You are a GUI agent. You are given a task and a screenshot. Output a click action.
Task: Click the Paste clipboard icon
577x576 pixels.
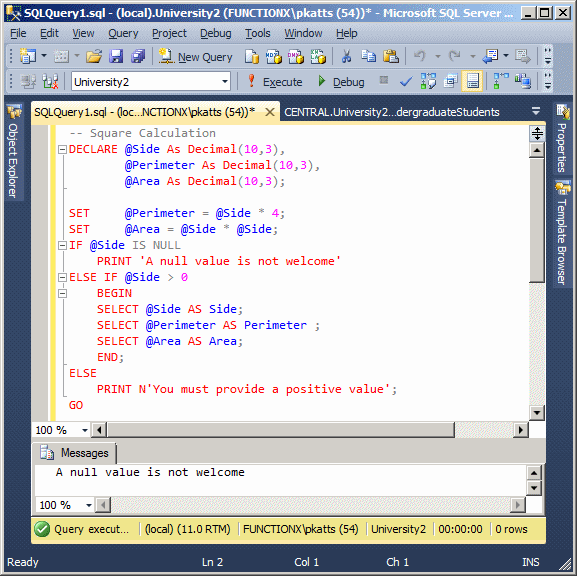pos(391,56)
